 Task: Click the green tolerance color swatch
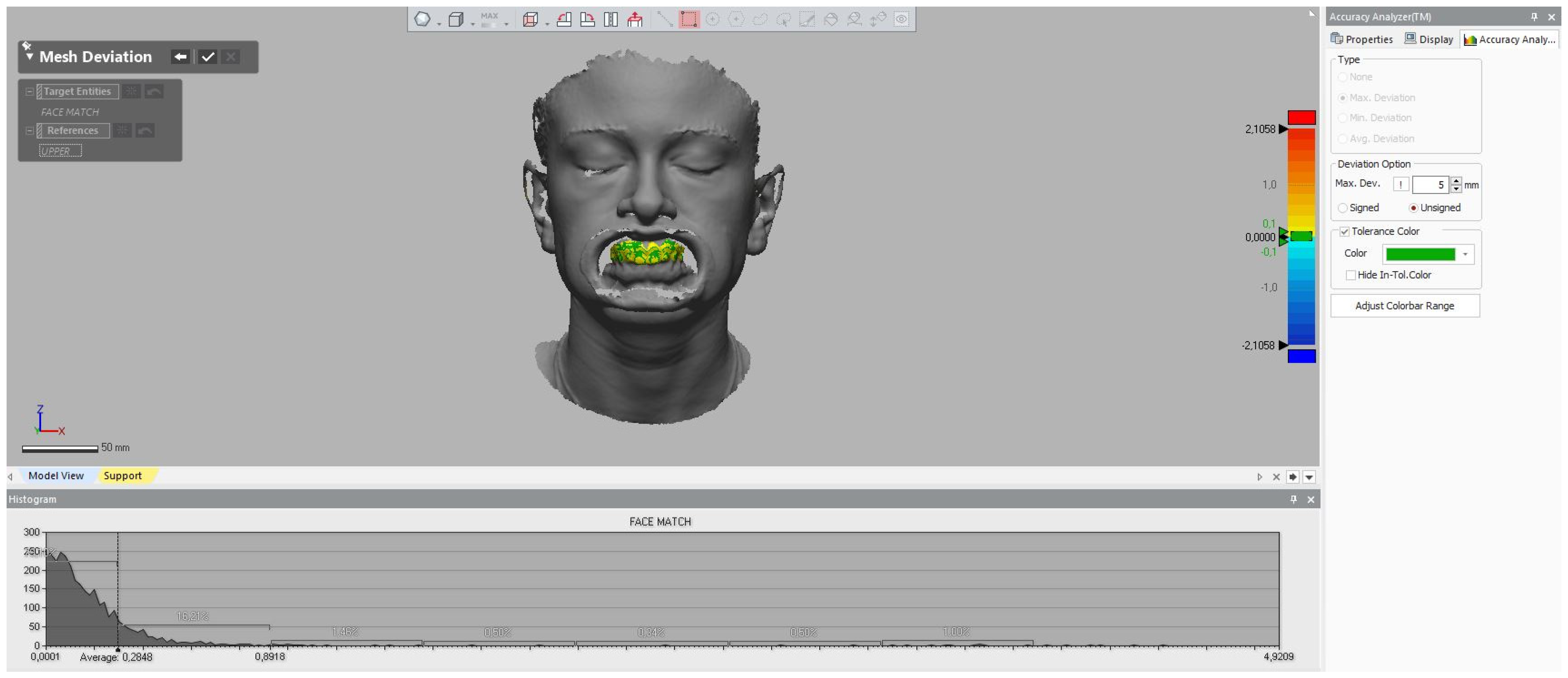click(1420, 254)
